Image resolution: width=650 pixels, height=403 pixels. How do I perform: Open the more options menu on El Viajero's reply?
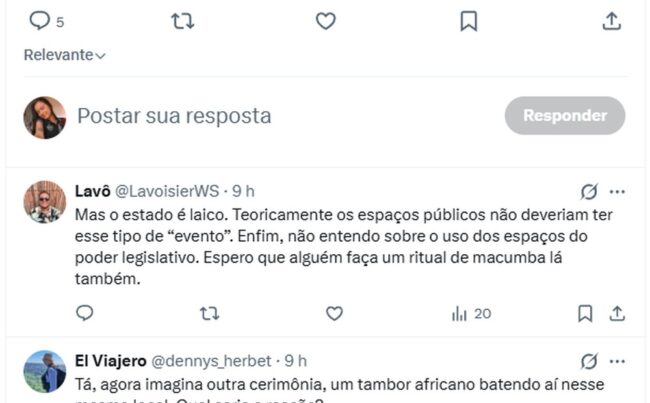(617, 361)
